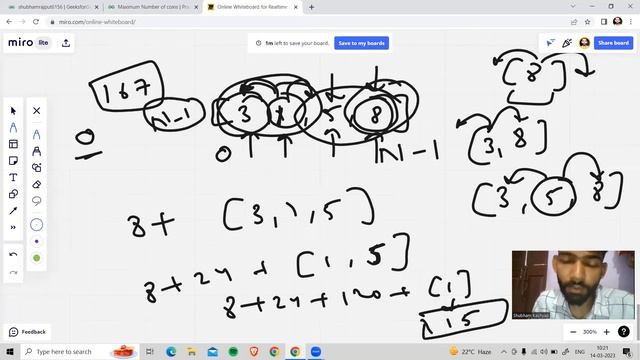Open a new browser tab
Screen dimensions: 640x360
[x=312, y=7]
